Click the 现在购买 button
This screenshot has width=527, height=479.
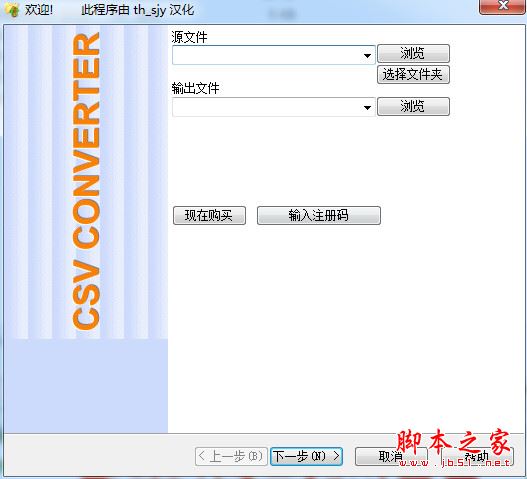(209, 215)
